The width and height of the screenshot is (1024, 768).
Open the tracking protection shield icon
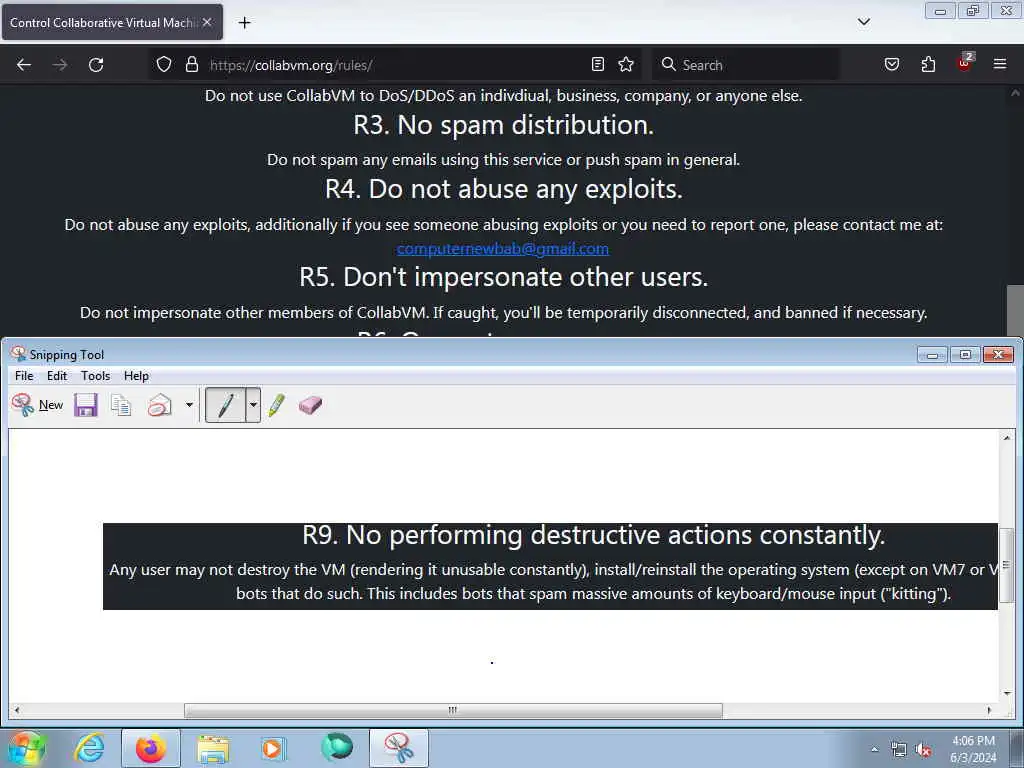(x=164, y=65)
